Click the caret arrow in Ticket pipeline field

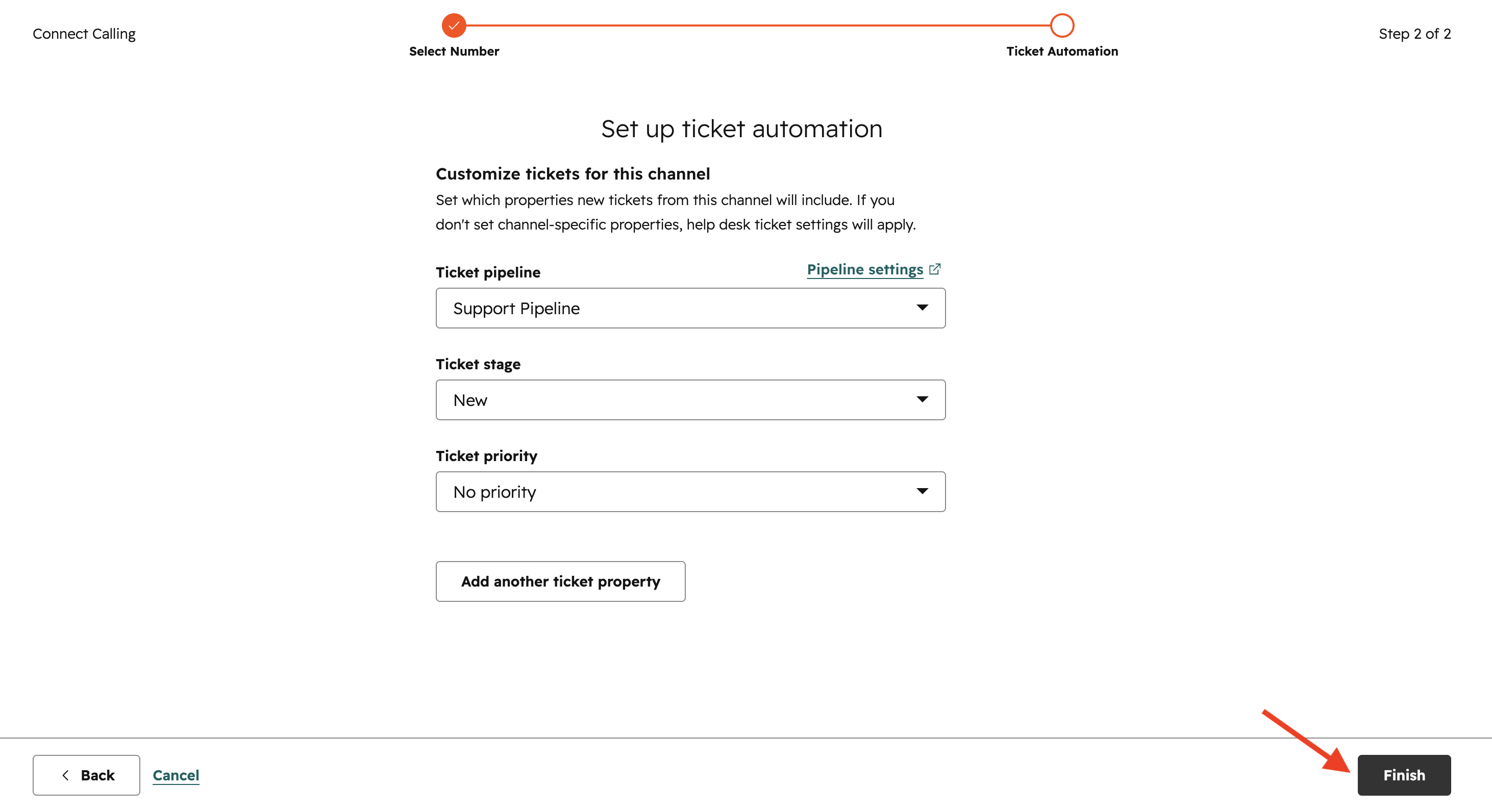[x=922, y=308]
